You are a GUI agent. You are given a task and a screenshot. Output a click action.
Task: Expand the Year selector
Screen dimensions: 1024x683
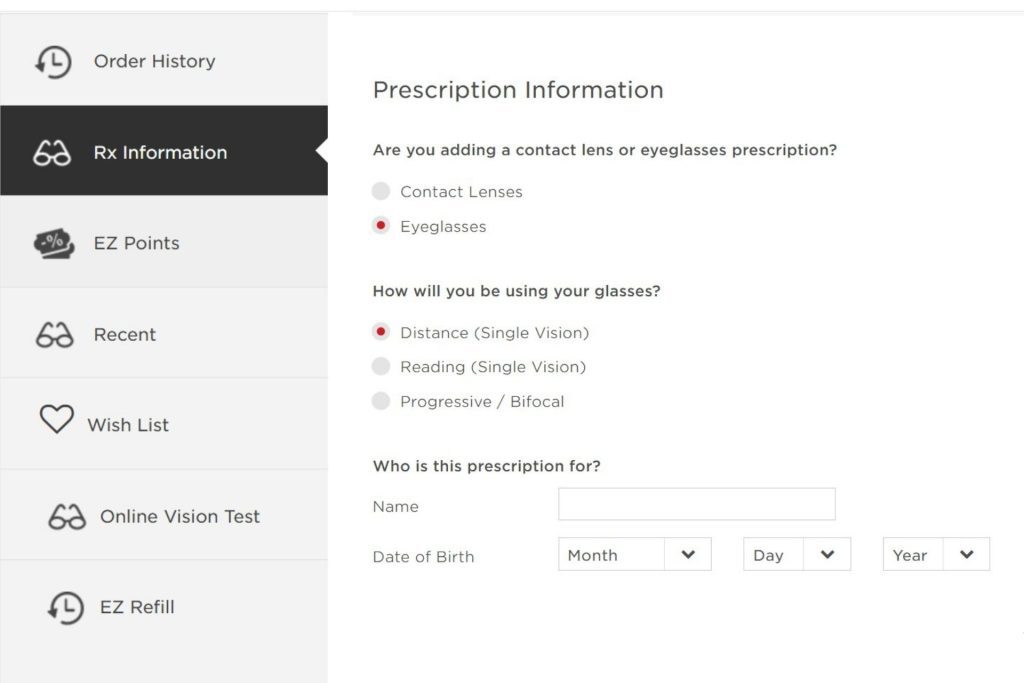(x=935, y=554)
